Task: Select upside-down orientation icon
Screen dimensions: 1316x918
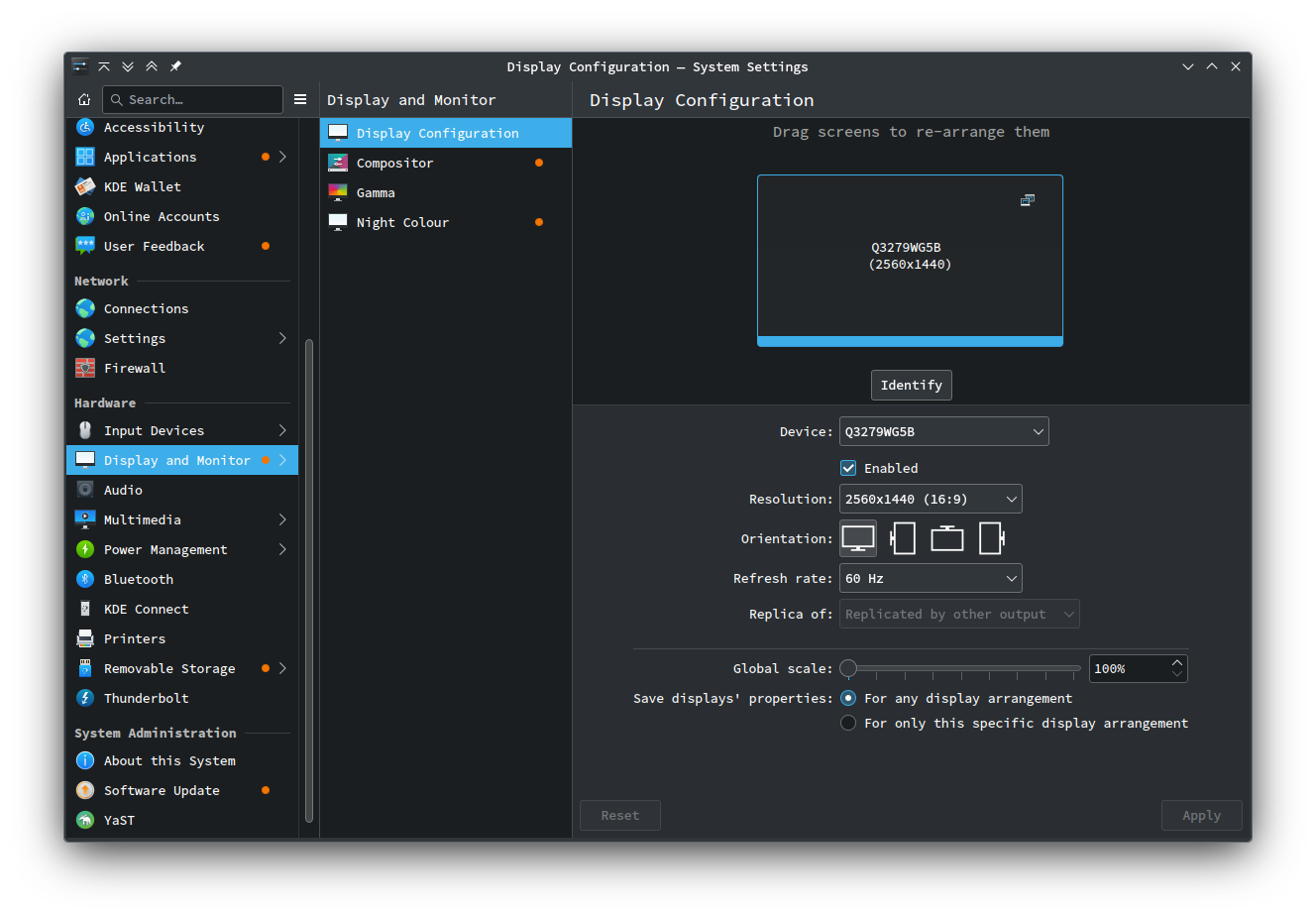Action: [947, 538]
